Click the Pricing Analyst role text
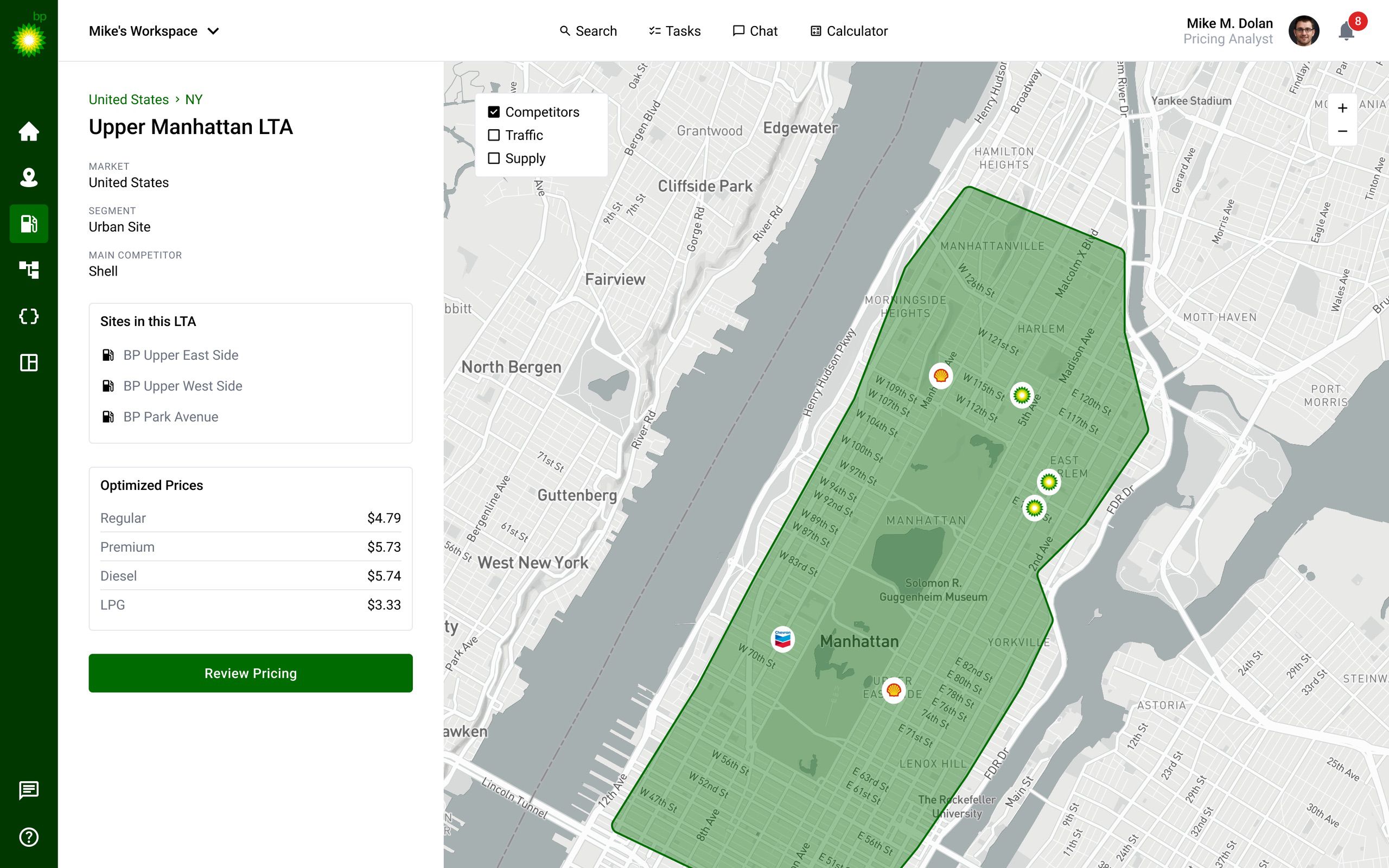The height and width of the screenshot is (868, 1389). 1228,39
